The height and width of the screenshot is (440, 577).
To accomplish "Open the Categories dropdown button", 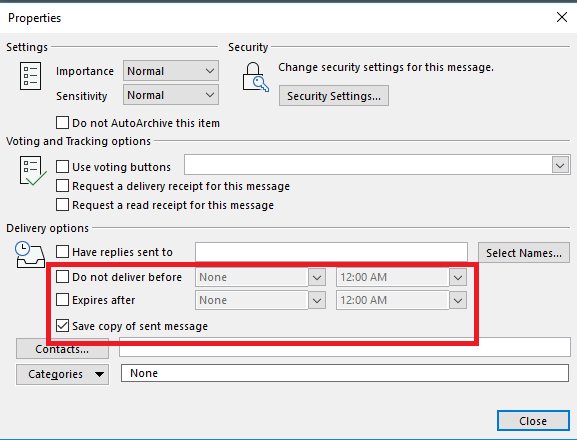I will point(62,375).
